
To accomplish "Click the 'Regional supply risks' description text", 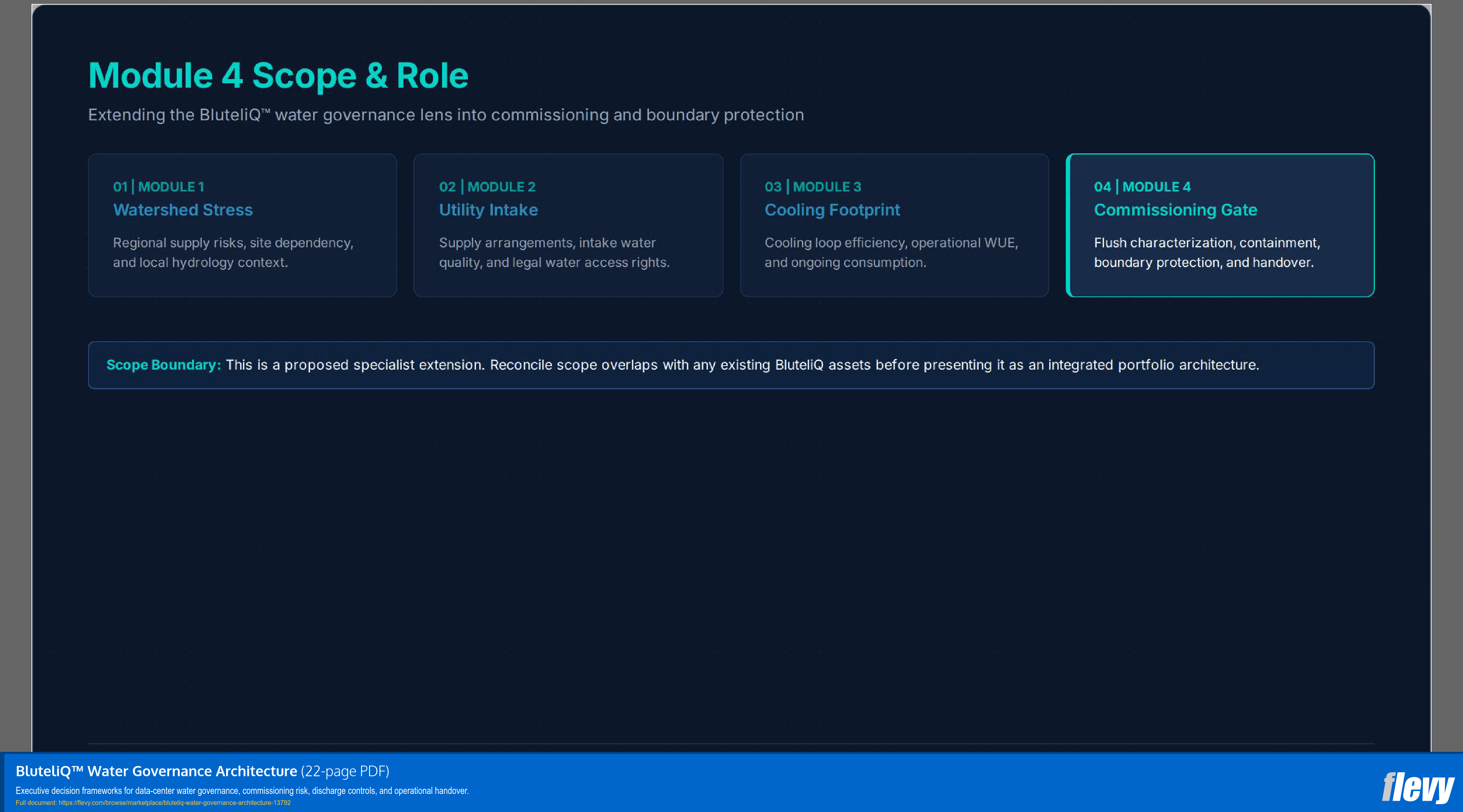I will click(x=233, y=253).
